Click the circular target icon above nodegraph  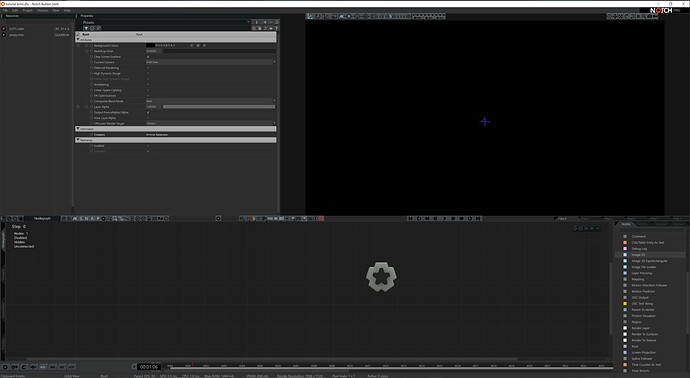(x=218, y=218)
